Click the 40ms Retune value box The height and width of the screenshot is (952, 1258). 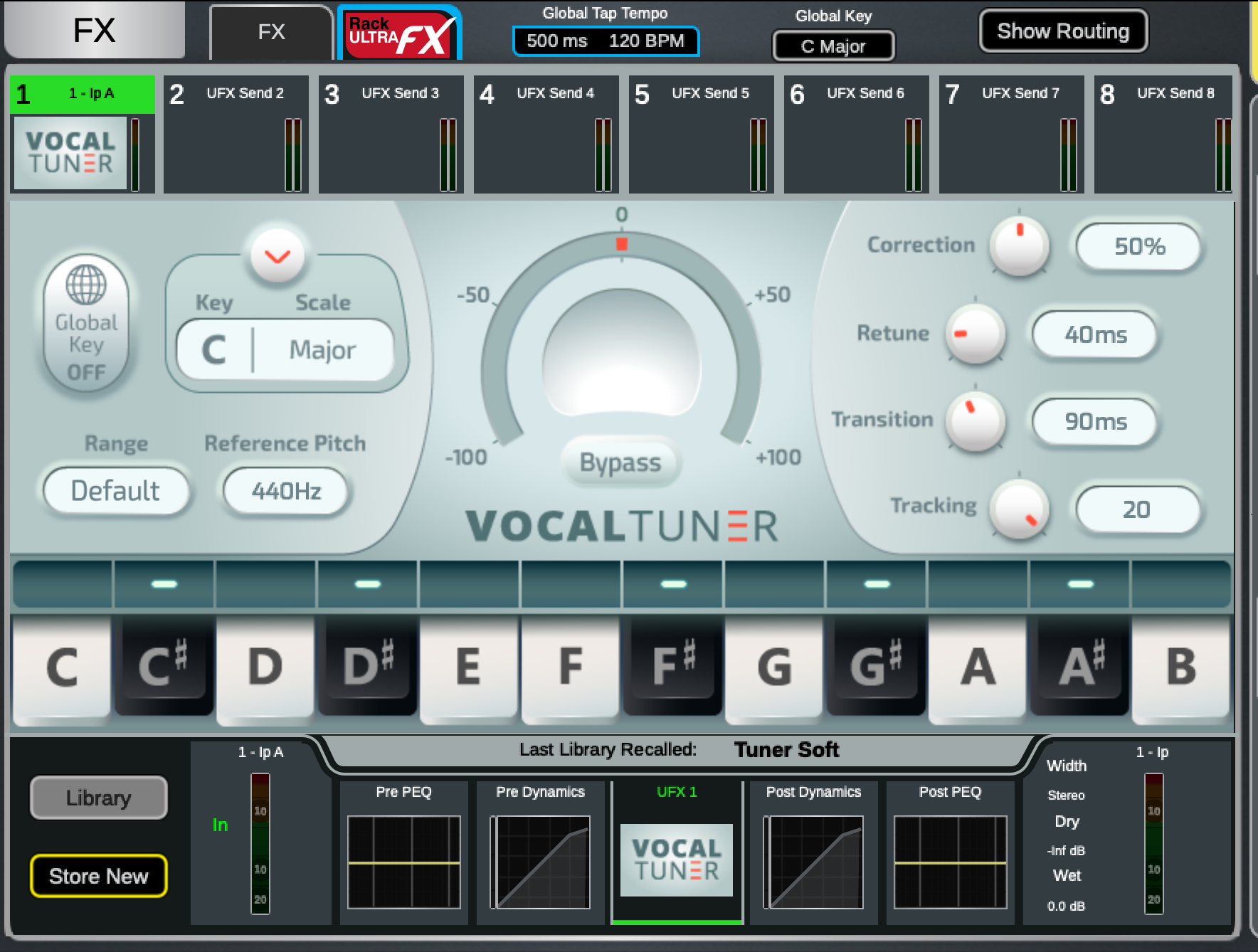[x=1095, y=334]
